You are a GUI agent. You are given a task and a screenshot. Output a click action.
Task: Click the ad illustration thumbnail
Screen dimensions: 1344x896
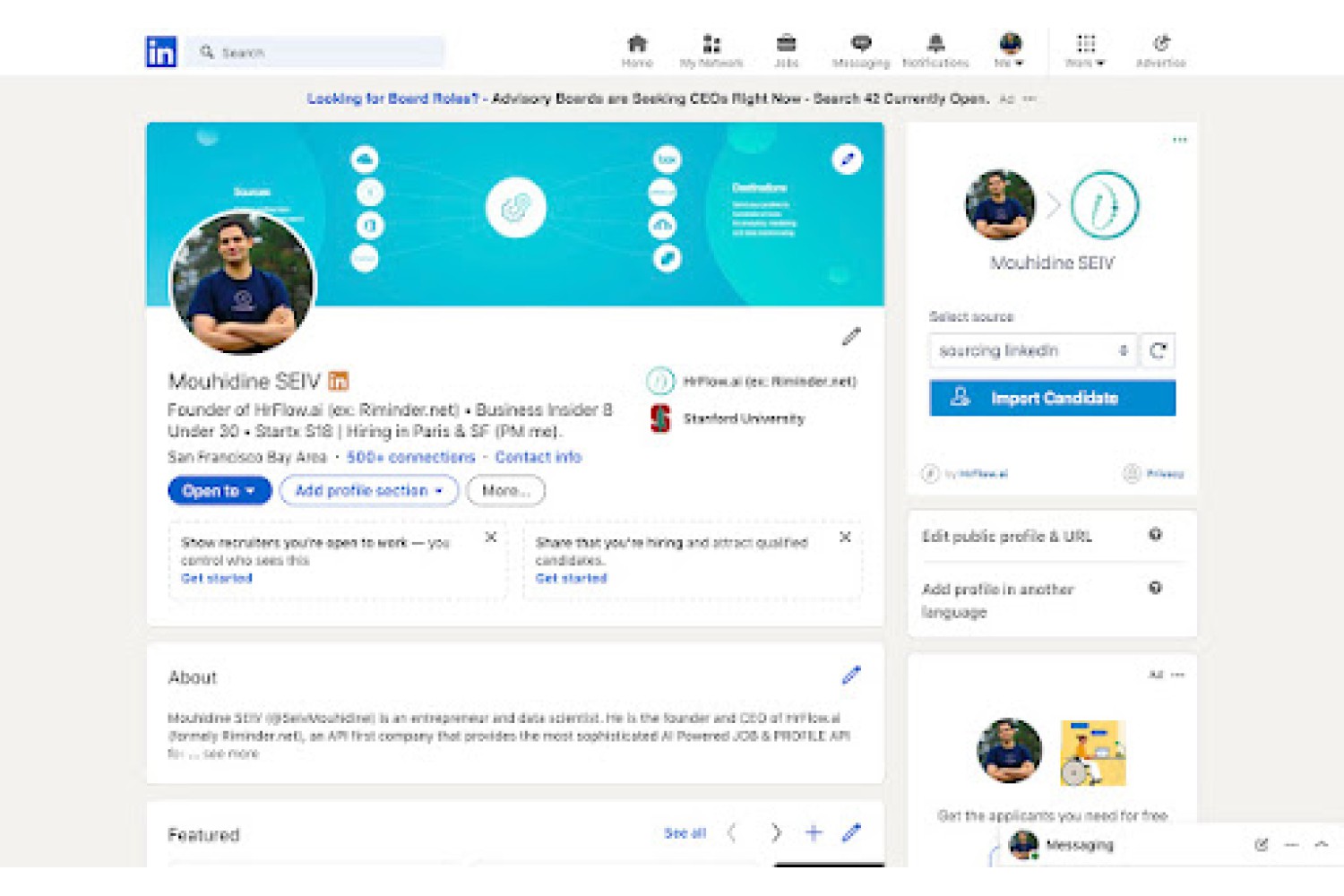click(x=1093, y=753)
